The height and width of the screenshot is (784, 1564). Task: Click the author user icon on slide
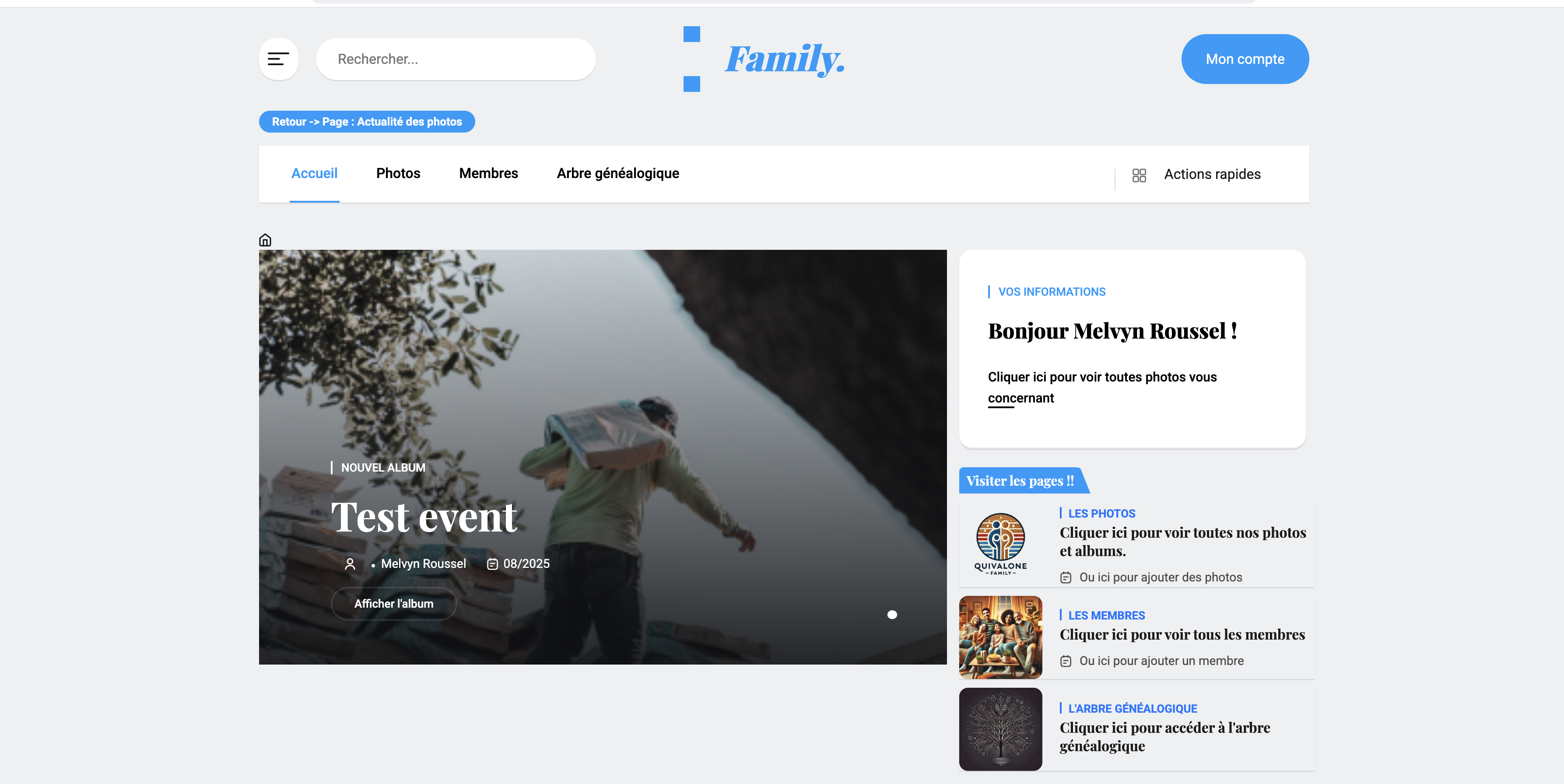tap(350, 564)
